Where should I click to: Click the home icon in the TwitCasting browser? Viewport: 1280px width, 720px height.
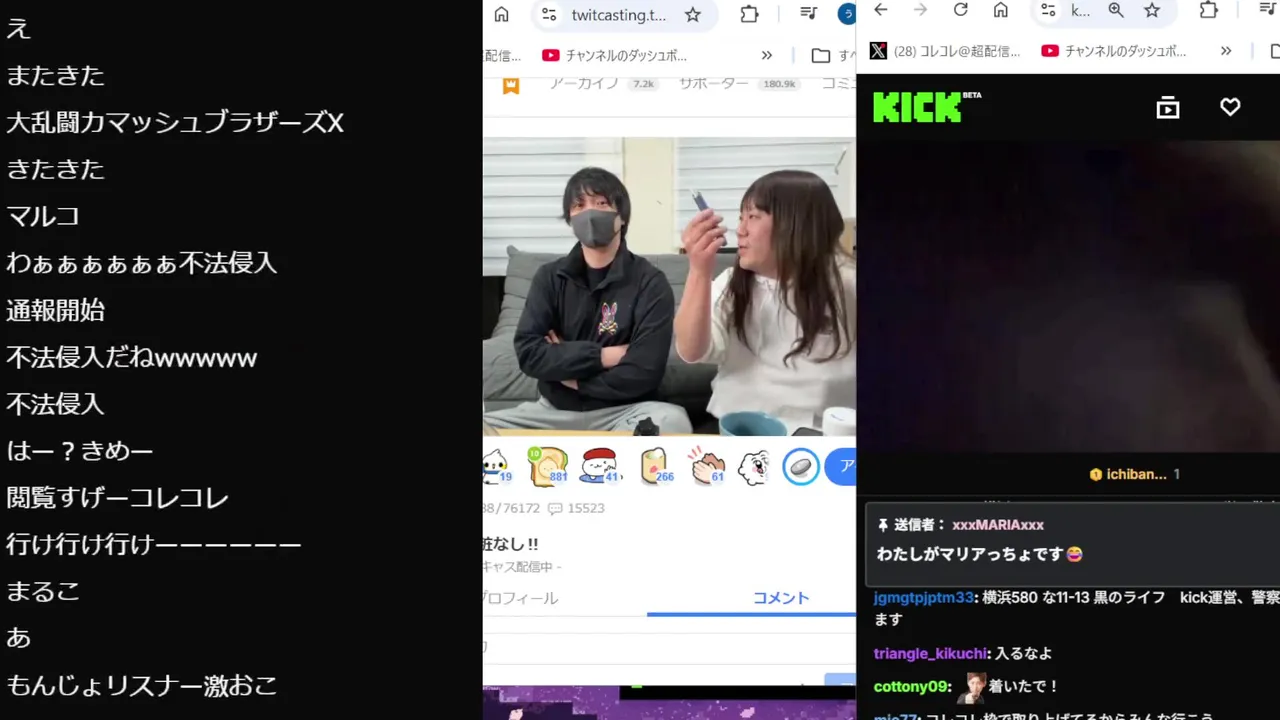click(x=502, y=14)
